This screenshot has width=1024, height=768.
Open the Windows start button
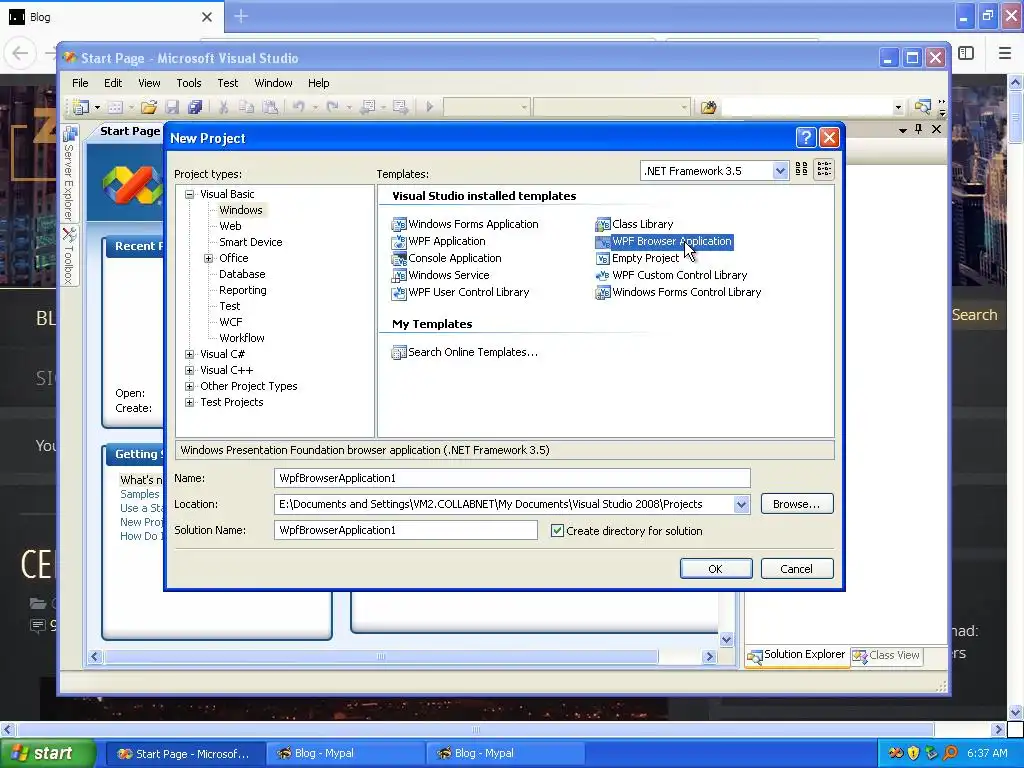[48, 753]
